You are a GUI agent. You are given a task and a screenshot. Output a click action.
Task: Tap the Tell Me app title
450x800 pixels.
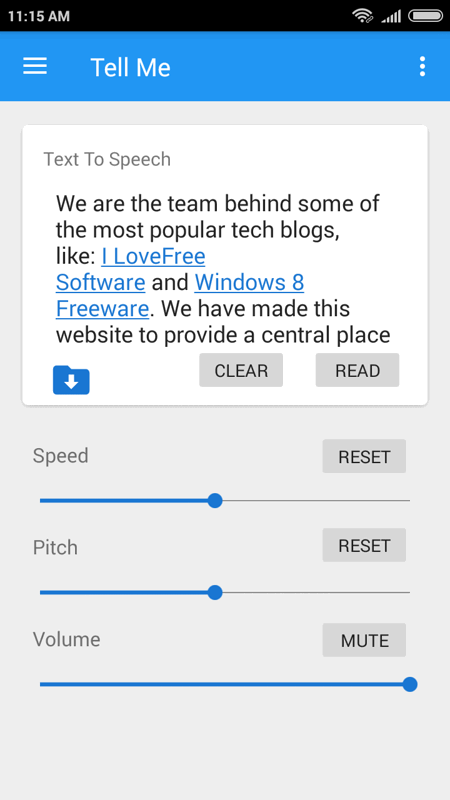pyautogui.click(x=131, y=67)
